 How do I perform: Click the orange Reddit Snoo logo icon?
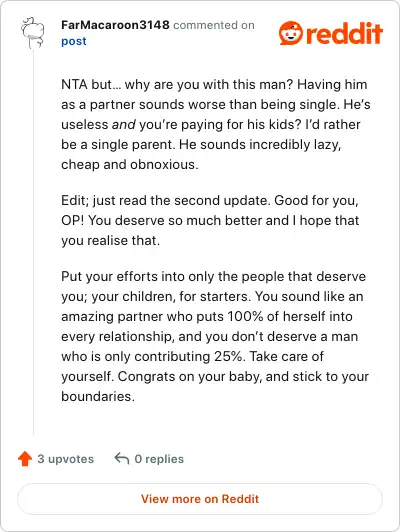tap(290, 33)
